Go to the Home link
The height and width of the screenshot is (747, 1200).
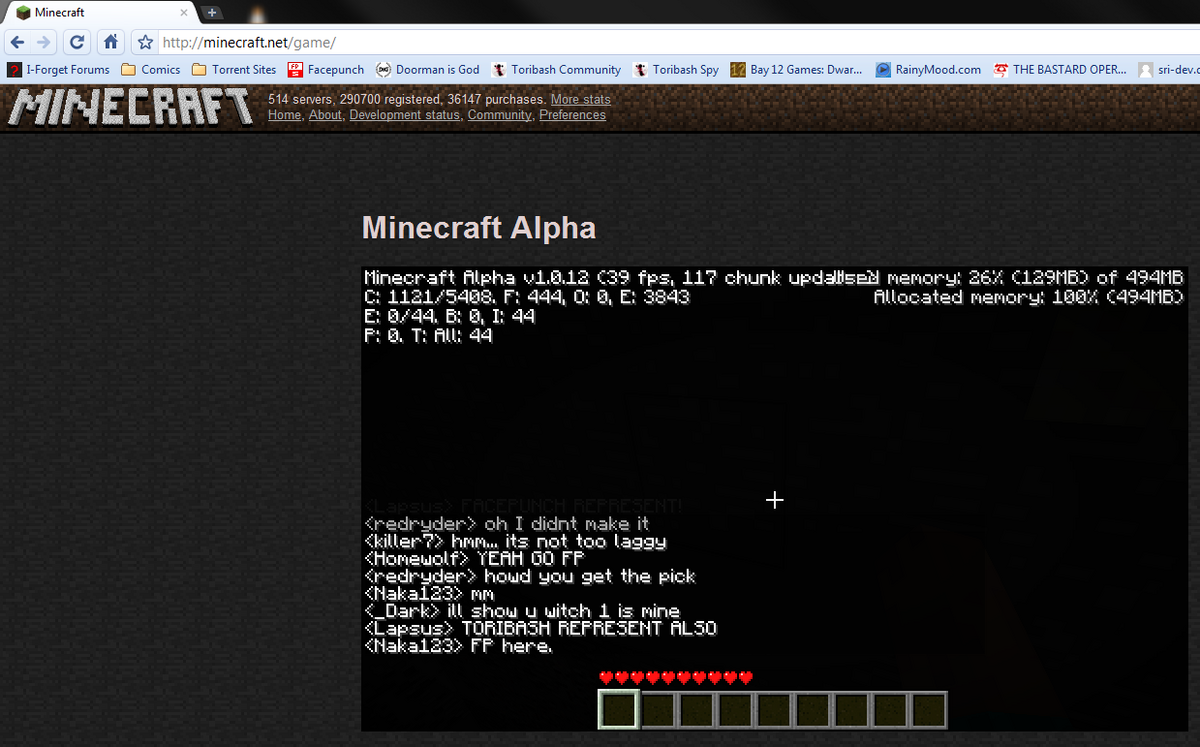284,115
